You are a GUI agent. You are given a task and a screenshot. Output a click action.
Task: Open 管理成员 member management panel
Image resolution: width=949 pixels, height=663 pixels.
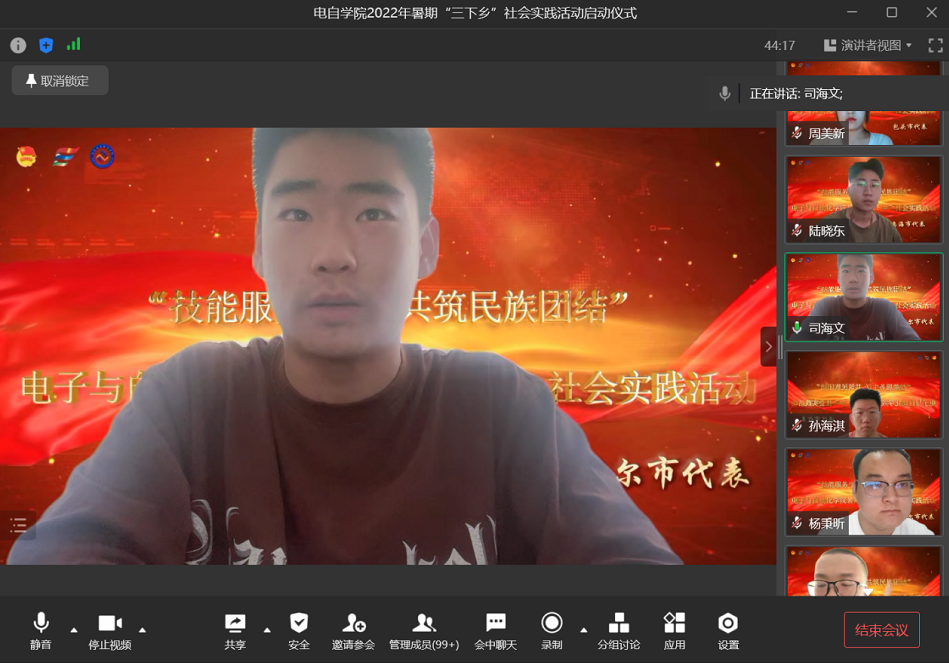click(x=424, y=631)
